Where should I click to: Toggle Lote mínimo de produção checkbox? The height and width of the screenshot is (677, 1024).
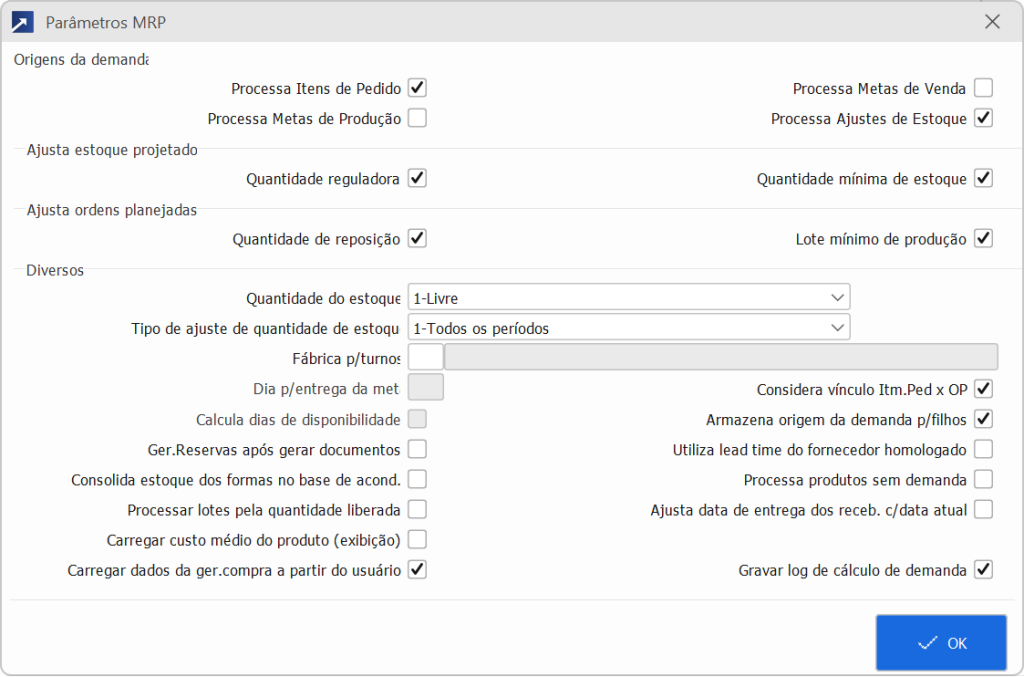[x=984, y=238]
